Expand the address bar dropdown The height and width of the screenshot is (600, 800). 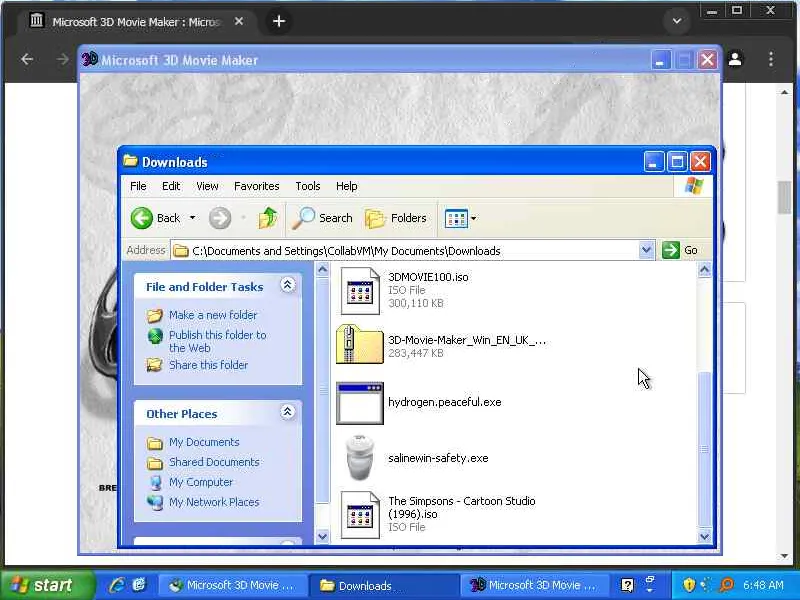pyautogui.click(x=646, y=250)
